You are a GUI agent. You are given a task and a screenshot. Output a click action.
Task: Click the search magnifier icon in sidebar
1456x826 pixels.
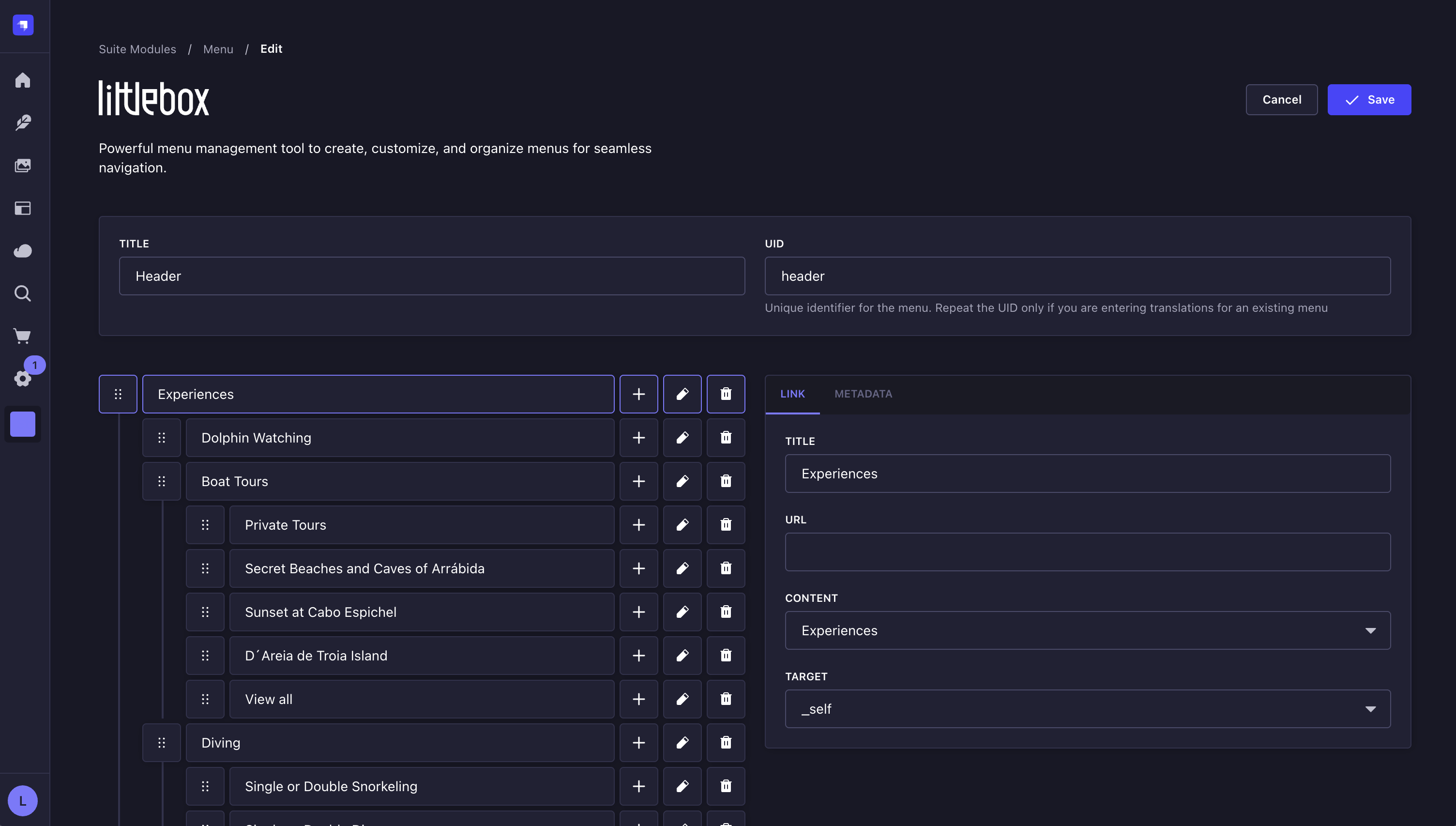click(x=23, y=293)
